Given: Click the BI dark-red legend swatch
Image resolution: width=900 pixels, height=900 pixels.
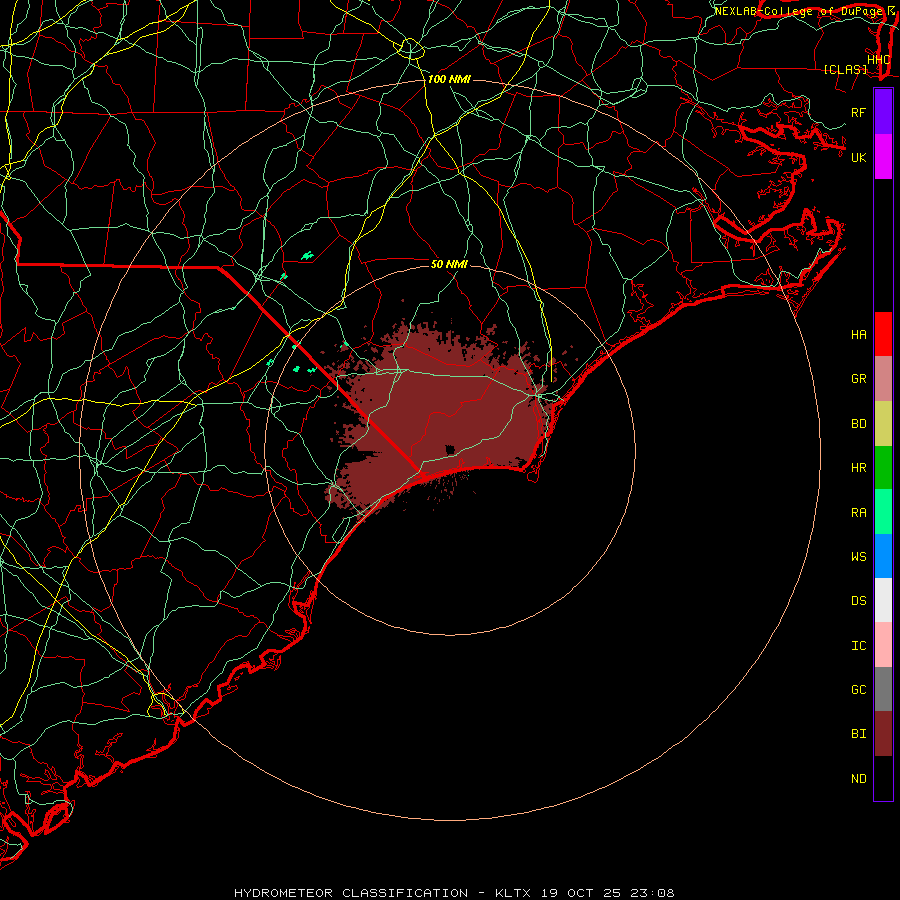Looking at the screenshot, I should [x=883, y=734].
